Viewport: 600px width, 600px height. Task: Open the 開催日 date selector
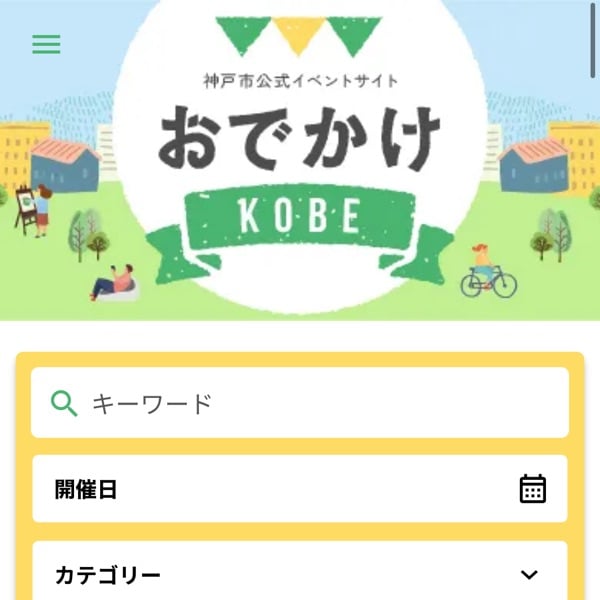300,489
